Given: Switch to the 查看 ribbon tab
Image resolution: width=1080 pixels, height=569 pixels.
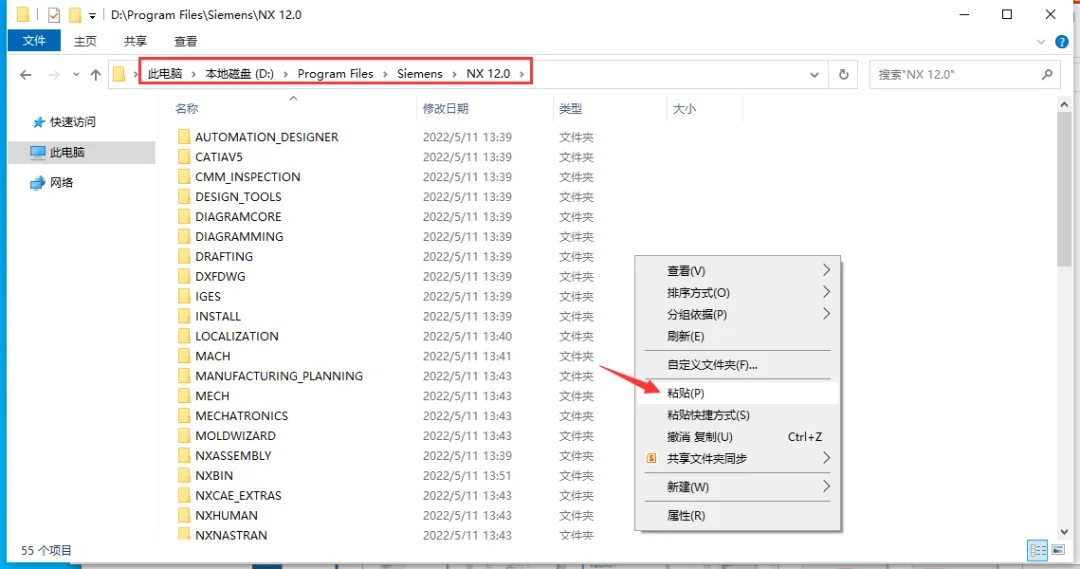Looking at the screenshot, I should point(185,41).
